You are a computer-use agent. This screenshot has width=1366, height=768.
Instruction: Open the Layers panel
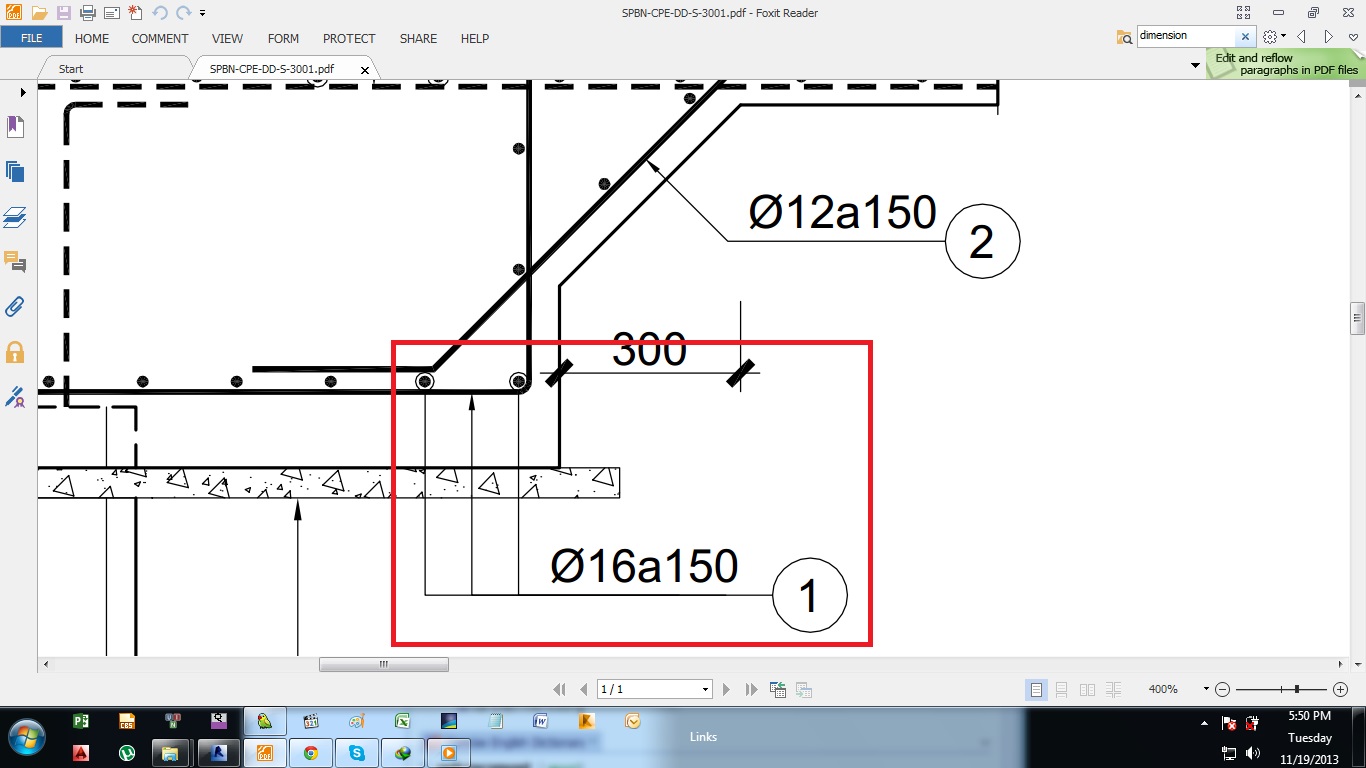[15, 217]
